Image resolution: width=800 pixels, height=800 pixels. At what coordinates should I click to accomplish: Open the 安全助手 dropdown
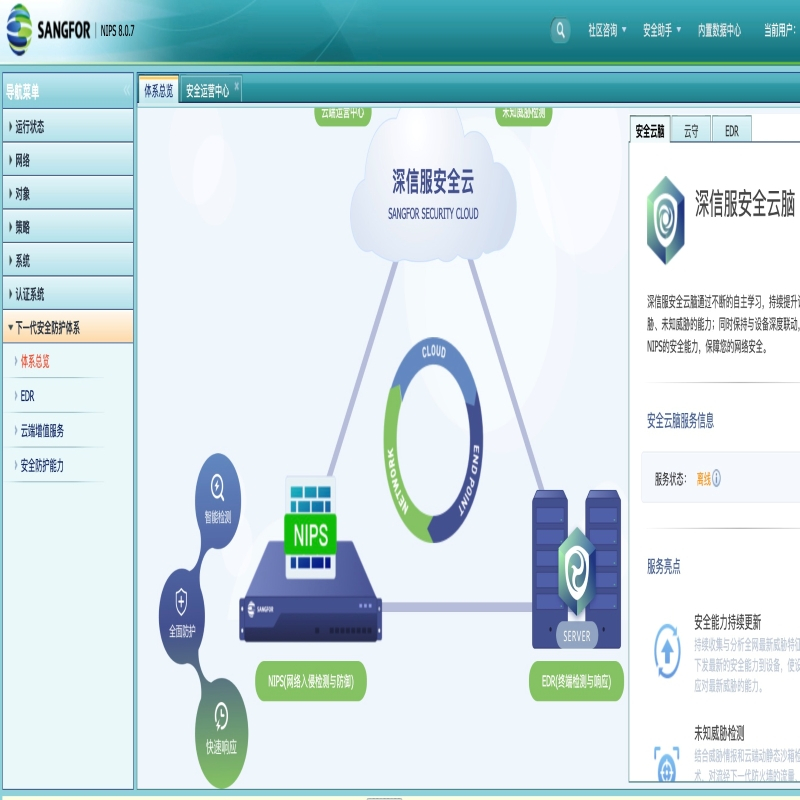pos(662,30)
